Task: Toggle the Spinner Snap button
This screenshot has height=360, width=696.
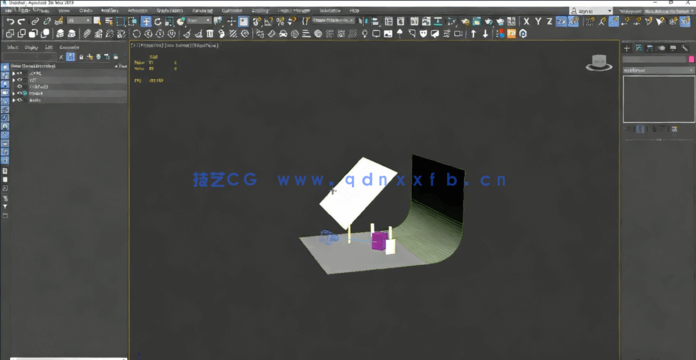Action: coord(292,21)
